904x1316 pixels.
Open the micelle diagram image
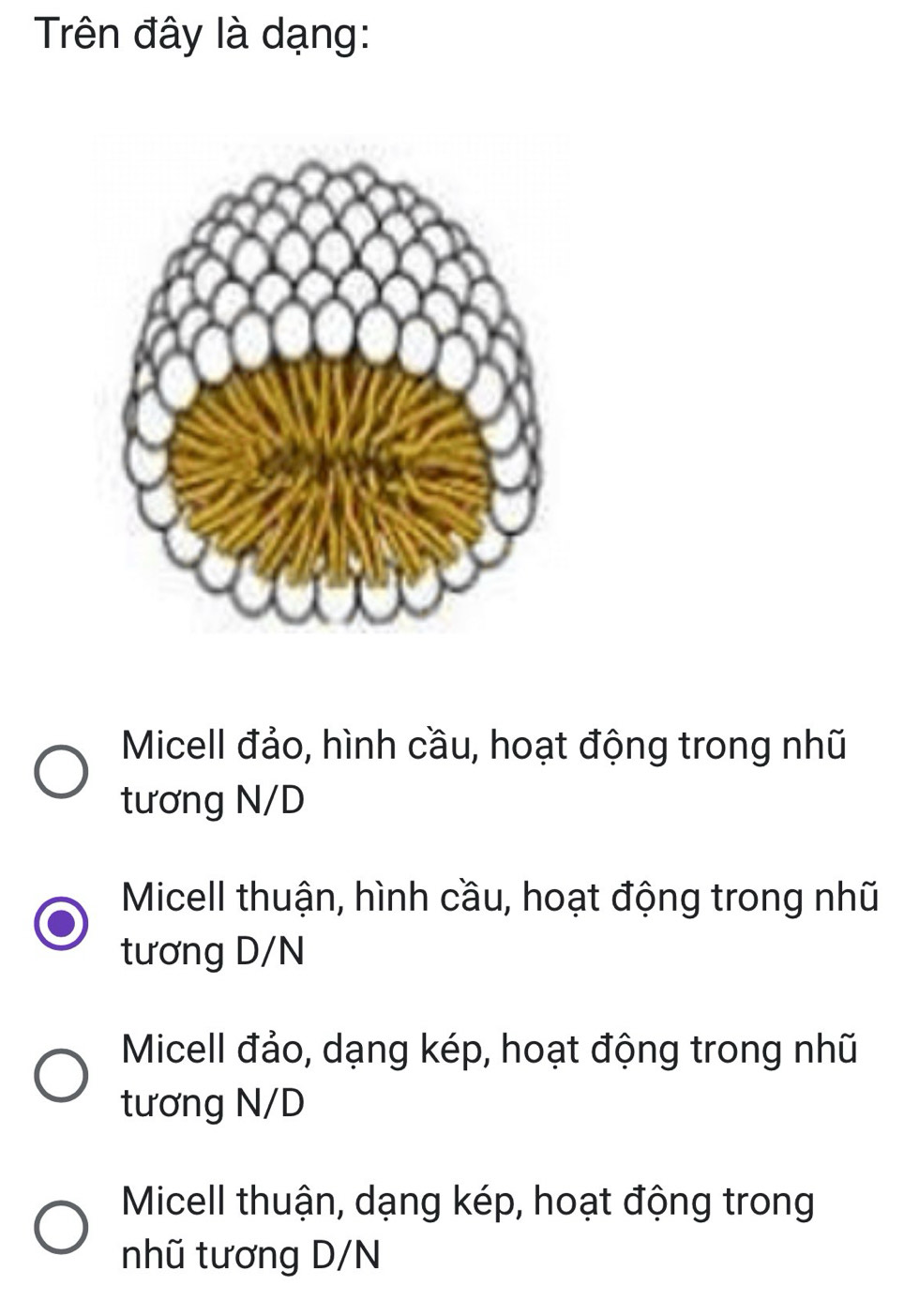330,385
